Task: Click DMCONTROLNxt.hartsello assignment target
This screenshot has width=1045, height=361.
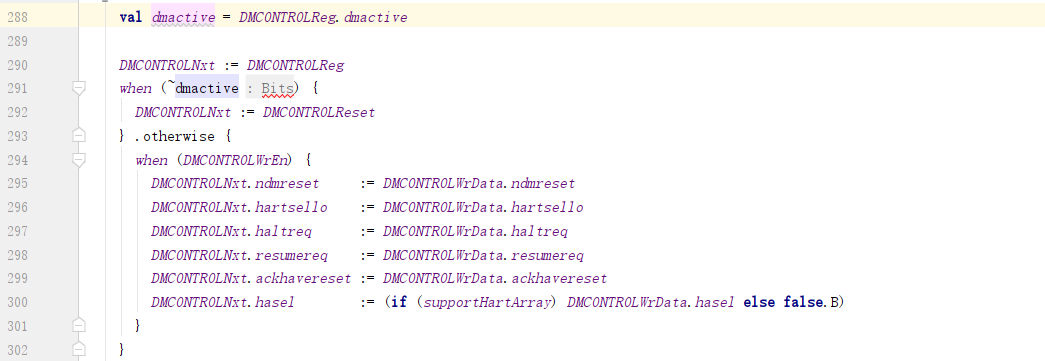Action: click(x=239, y=208)
